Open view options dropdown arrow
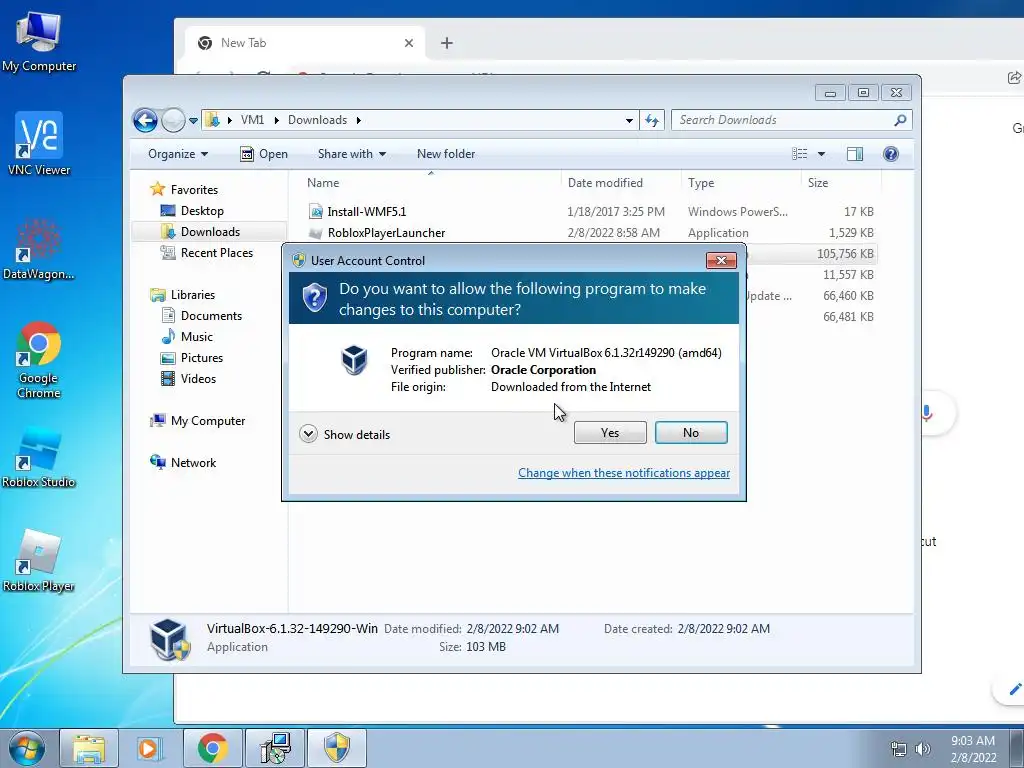1024x768 pixels. pyautogui.click(x=822, y=154)
